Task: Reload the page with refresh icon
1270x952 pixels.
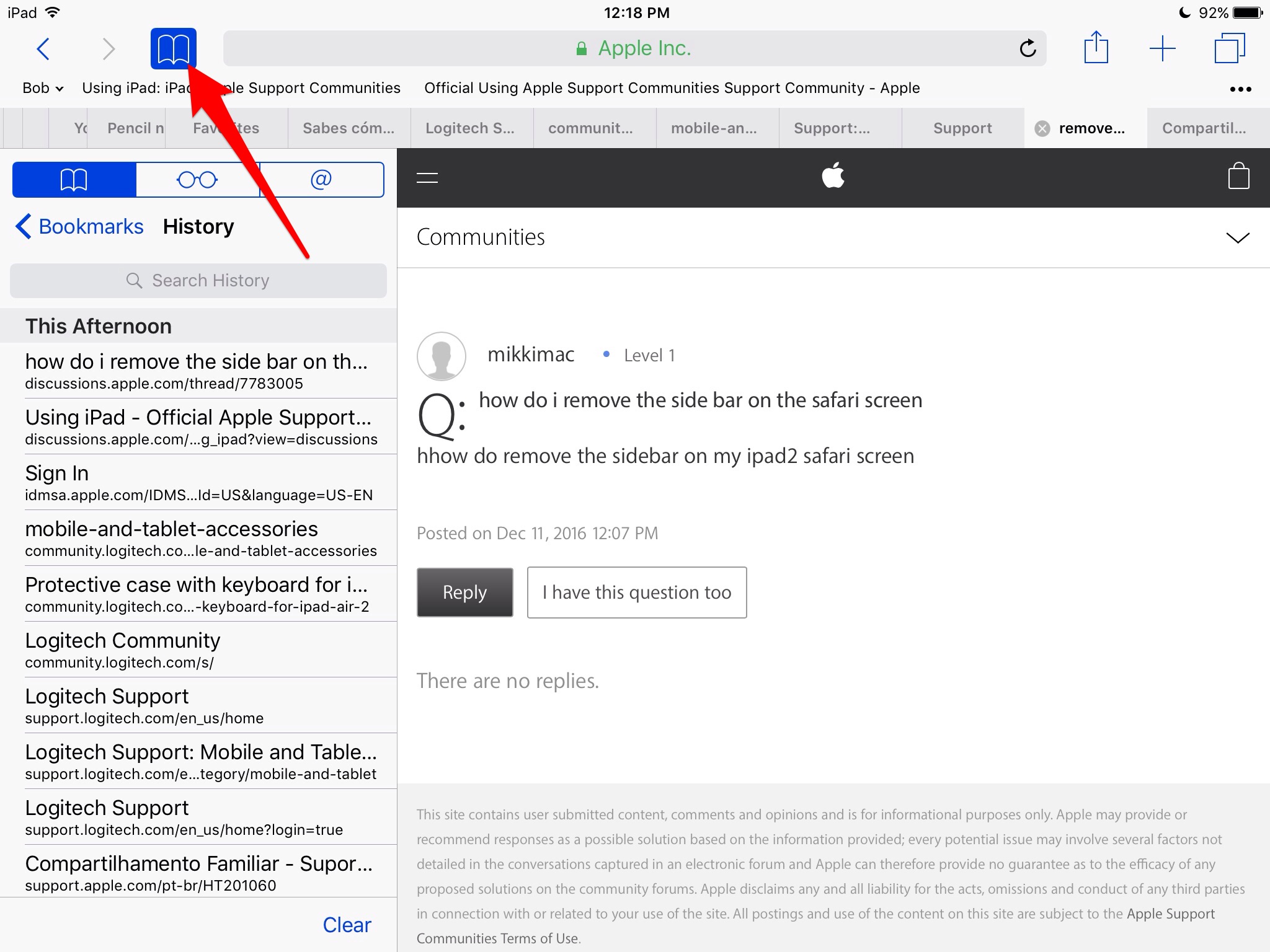Action: pos(1028,48)
